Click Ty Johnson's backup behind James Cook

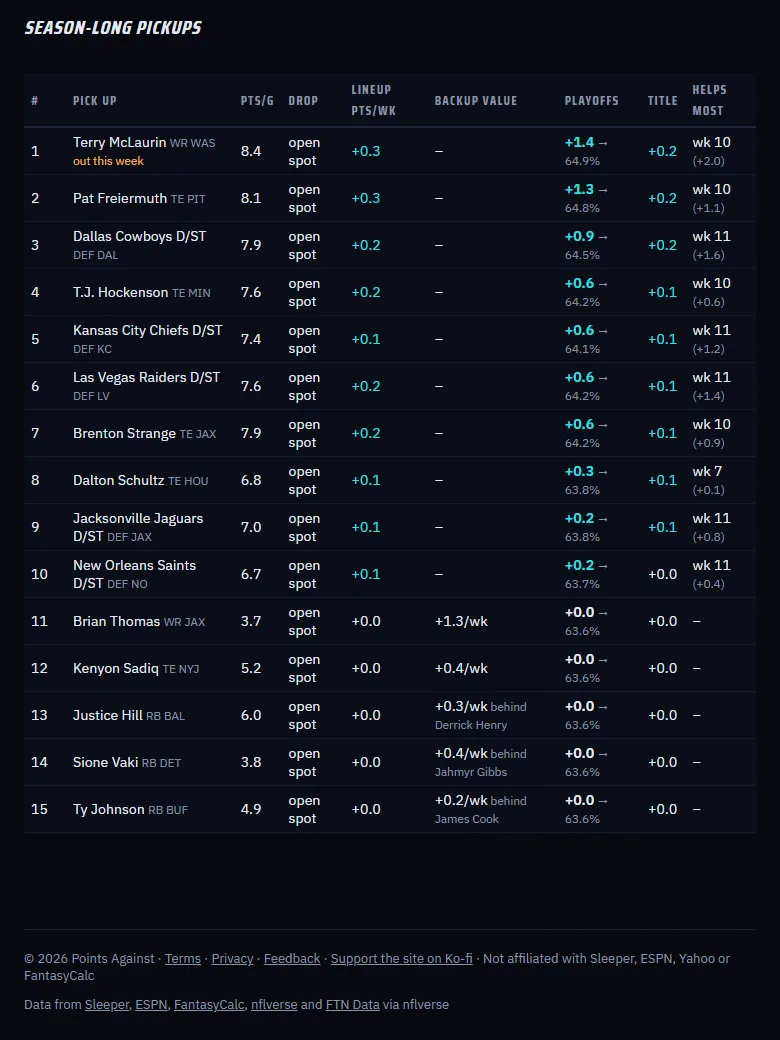(x=480, y=810)
